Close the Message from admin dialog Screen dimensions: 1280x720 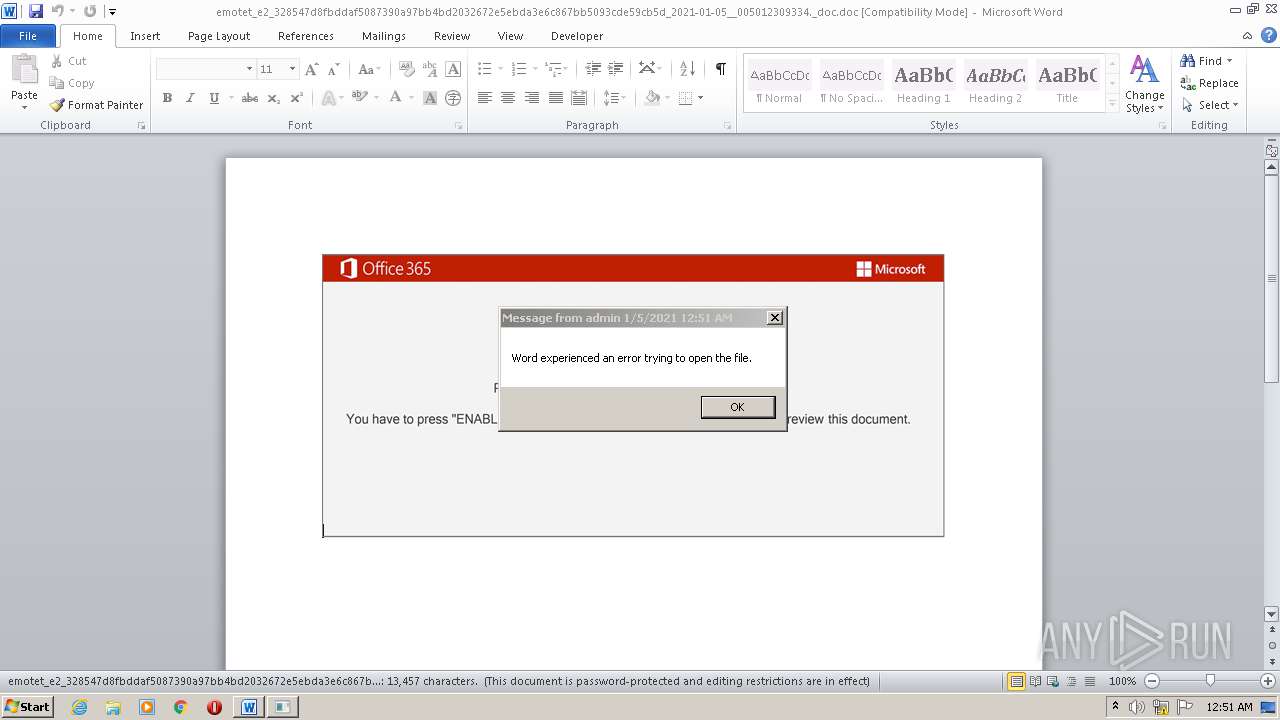pos(774,318)
